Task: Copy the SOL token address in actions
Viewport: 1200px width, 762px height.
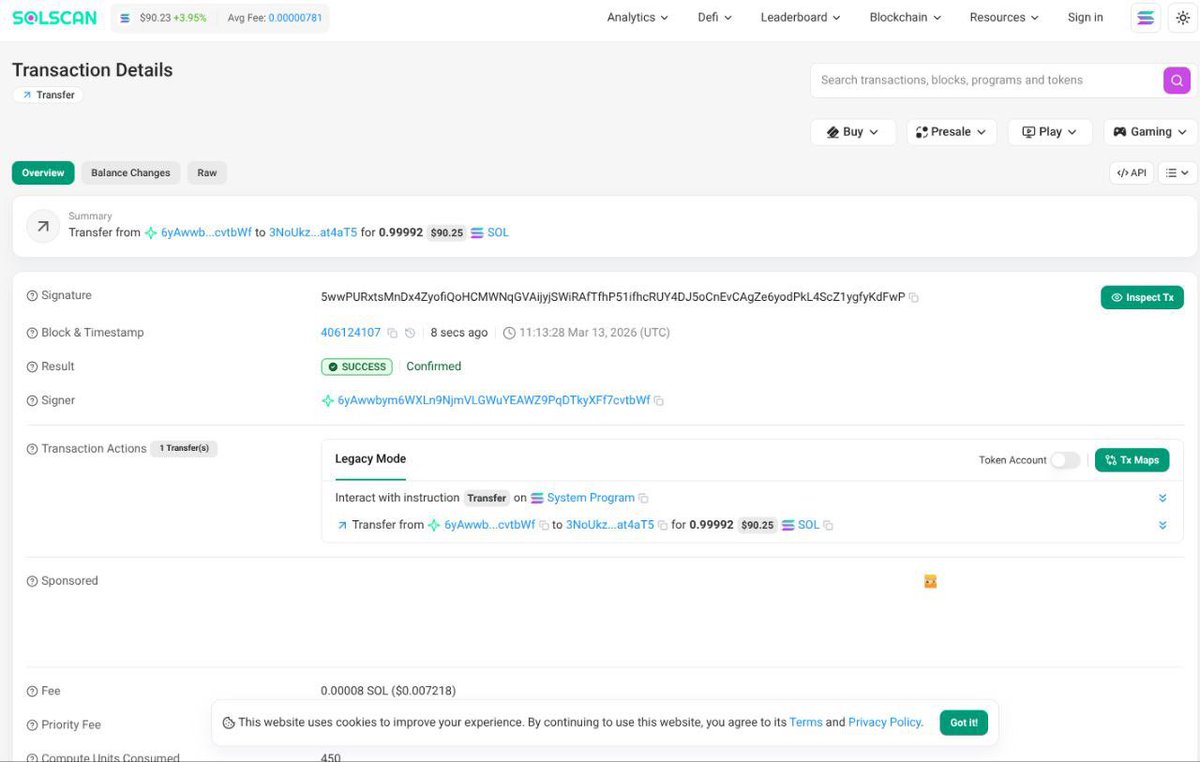Action: pos(828,525)
